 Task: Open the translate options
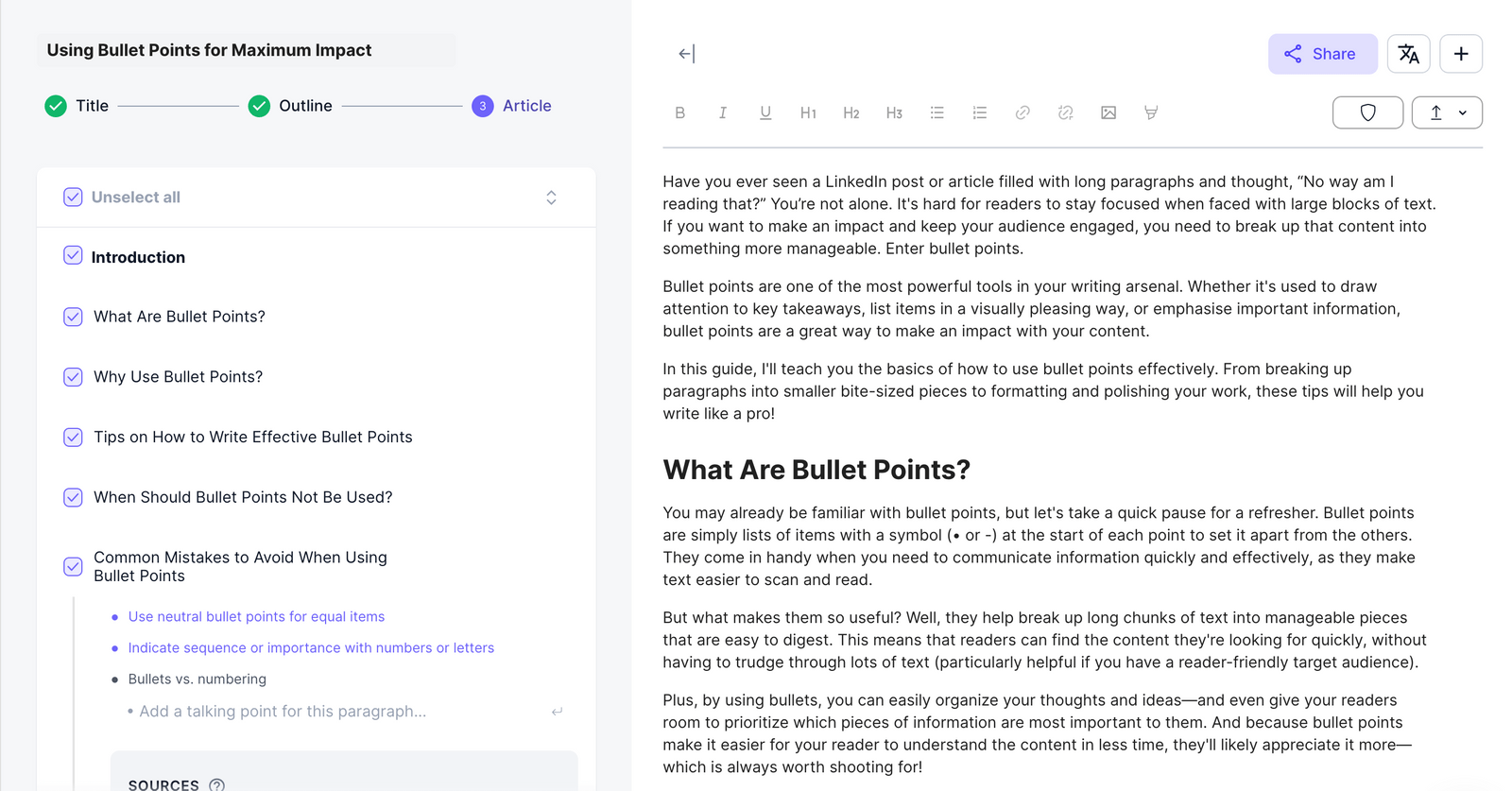[1409, 54]
